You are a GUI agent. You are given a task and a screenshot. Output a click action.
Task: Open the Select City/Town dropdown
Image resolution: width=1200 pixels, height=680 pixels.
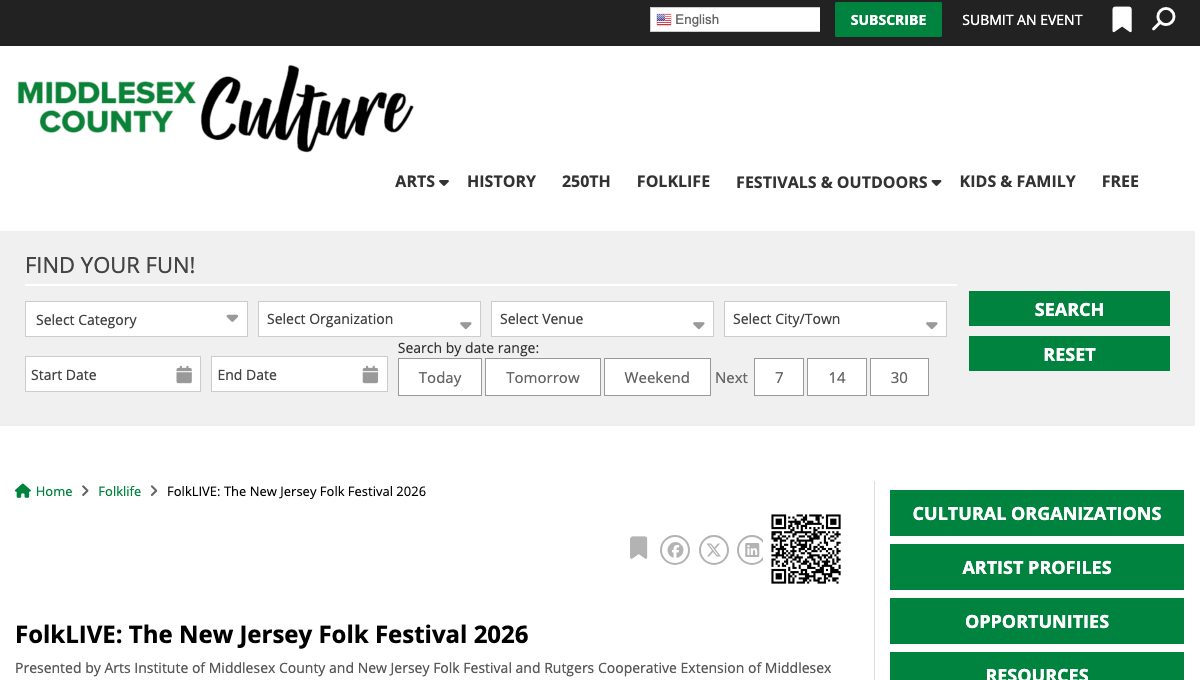coord(835,319)
